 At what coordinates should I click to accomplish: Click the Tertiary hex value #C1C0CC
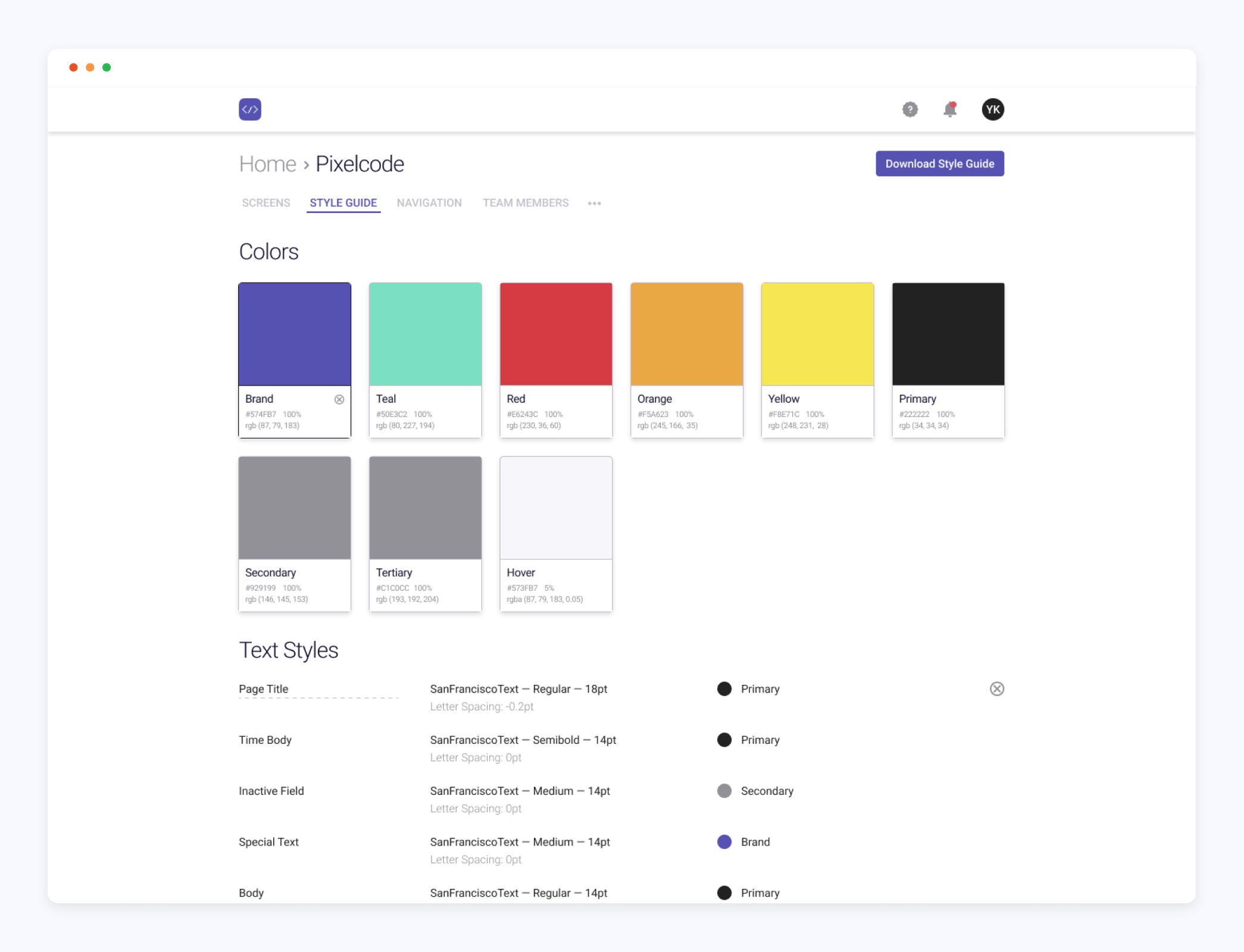[392, 588]
